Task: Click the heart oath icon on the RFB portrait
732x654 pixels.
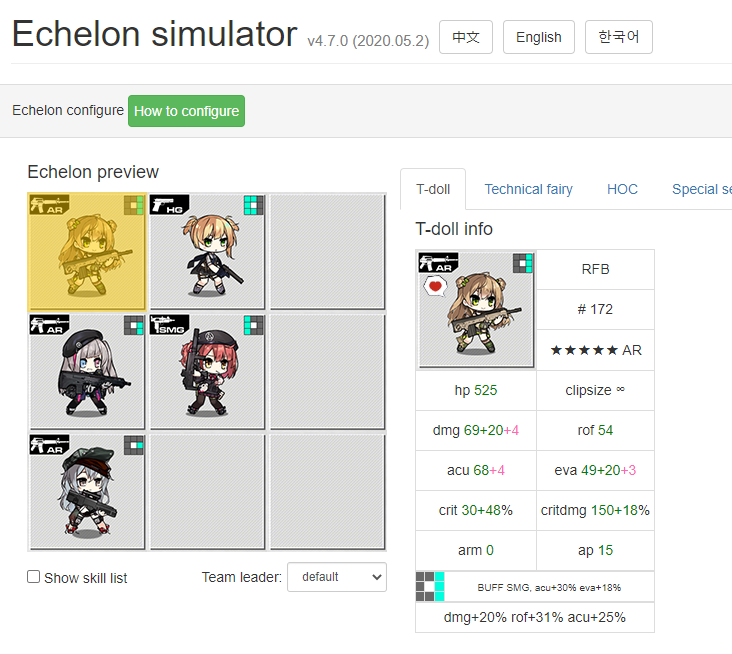Action: (x=435, y=286)
